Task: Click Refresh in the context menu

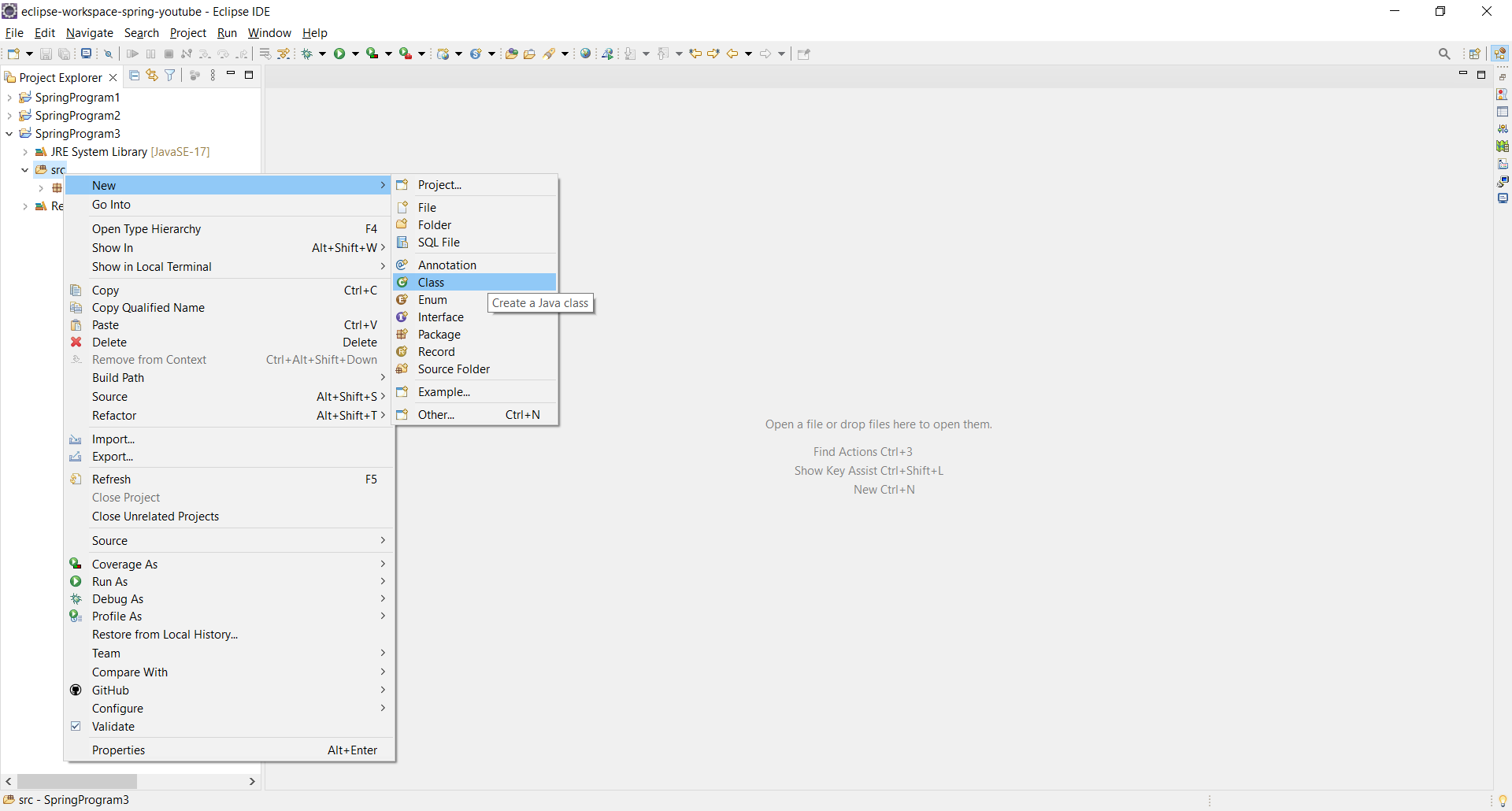Action: [x=228, y=479]
